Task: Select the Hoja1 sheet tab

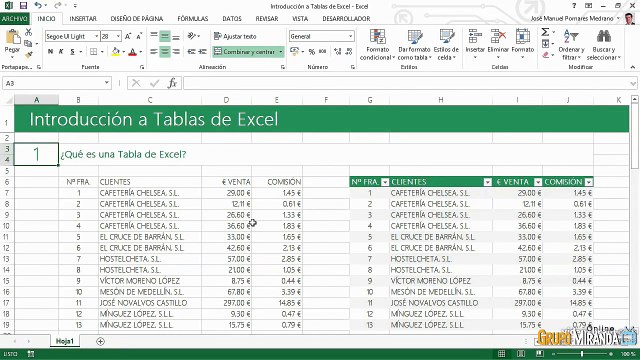Action: point(65,341)
